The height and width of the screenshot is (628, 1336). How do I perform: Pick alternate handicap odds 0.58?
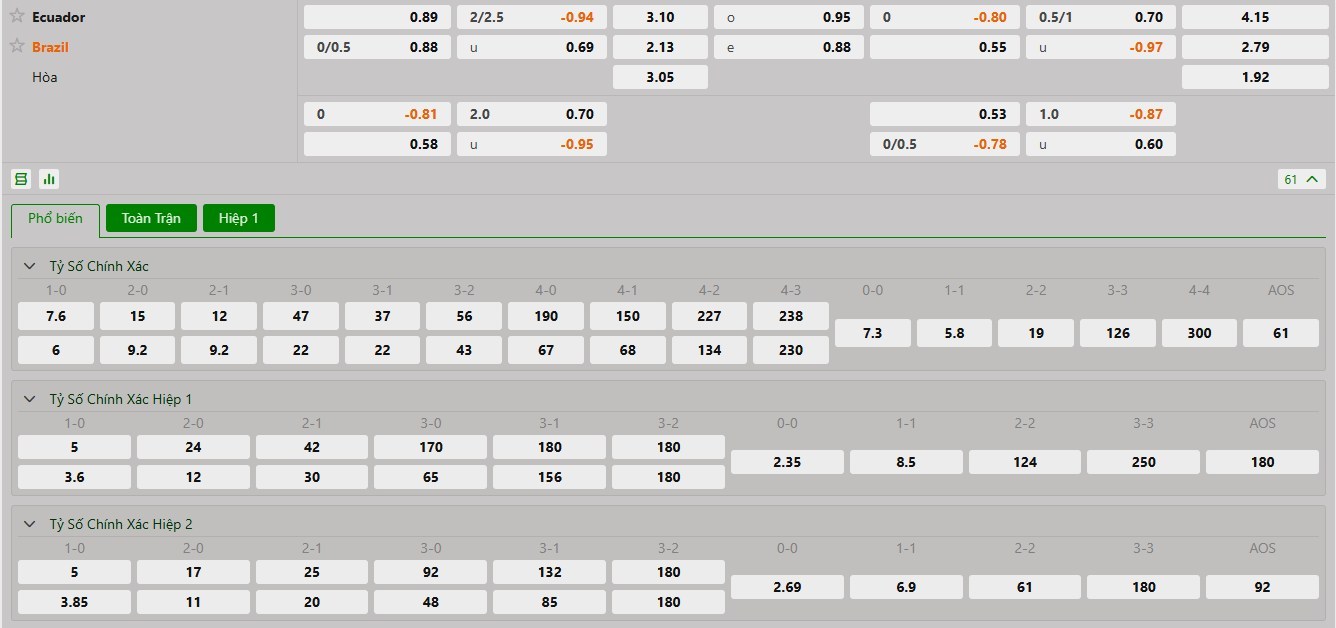(377, 144)
